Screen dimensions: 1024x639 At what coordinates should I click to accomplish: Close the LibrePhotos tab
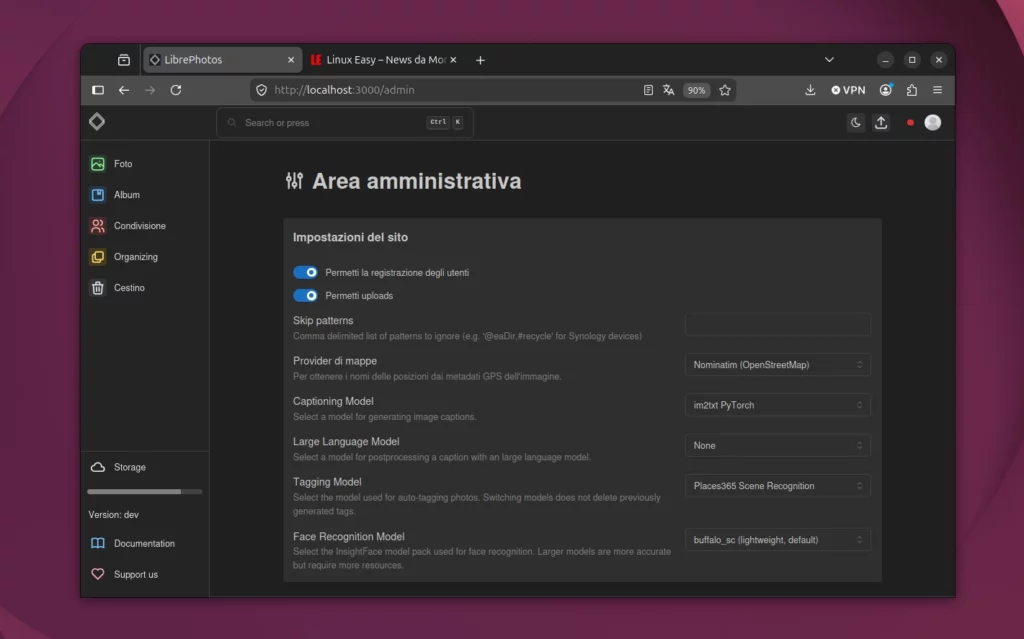(291, 60)
